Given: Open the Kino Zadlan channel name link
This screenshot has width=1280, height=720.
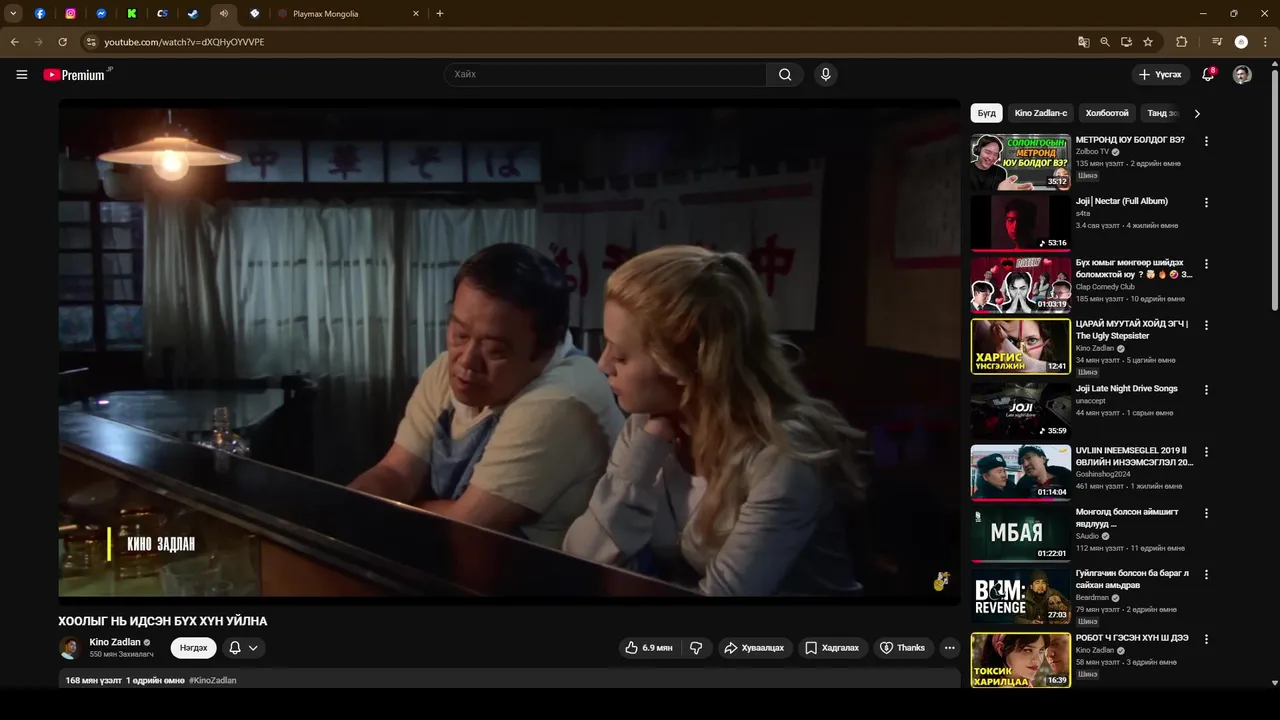Looking at the screenshot, I should click(115, 642).
